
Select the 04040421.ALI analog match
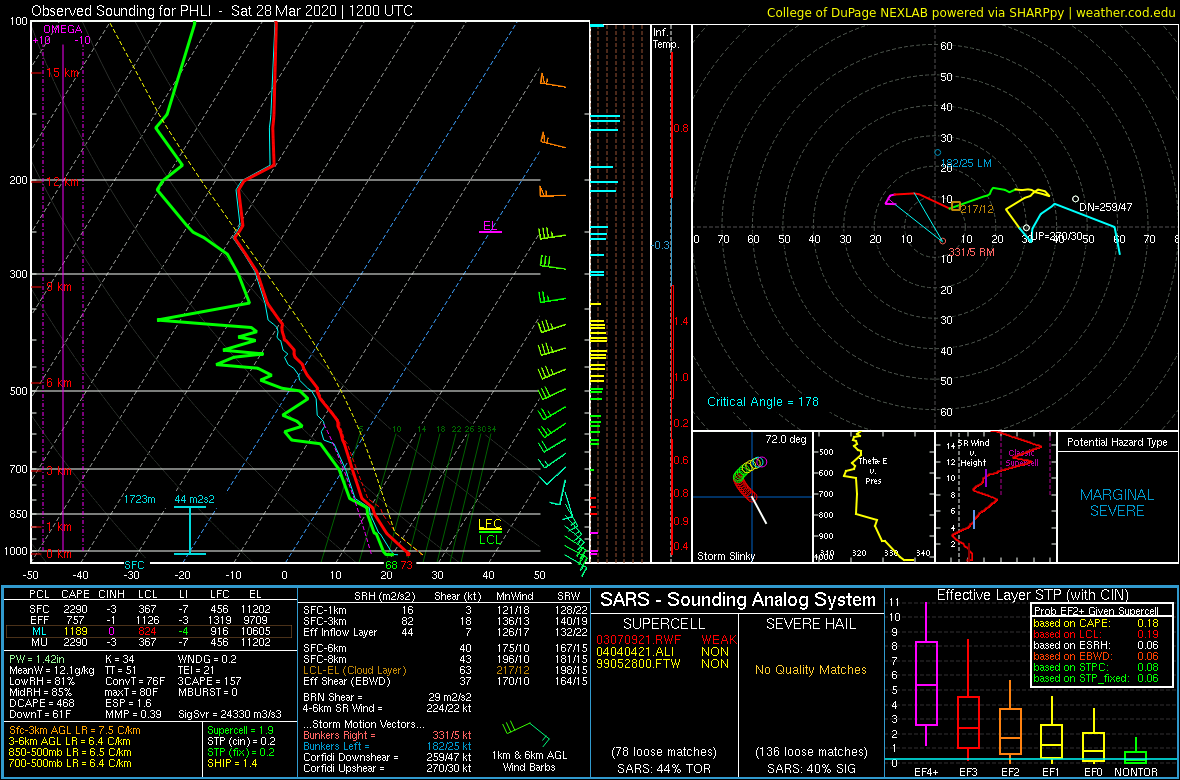point(663,651)
